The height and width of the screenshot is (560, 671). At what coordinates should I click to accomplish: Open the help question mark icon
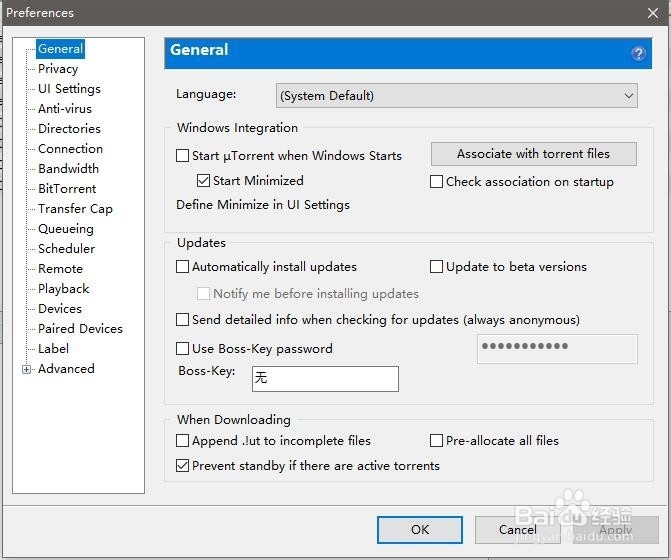tap(638, 53)
